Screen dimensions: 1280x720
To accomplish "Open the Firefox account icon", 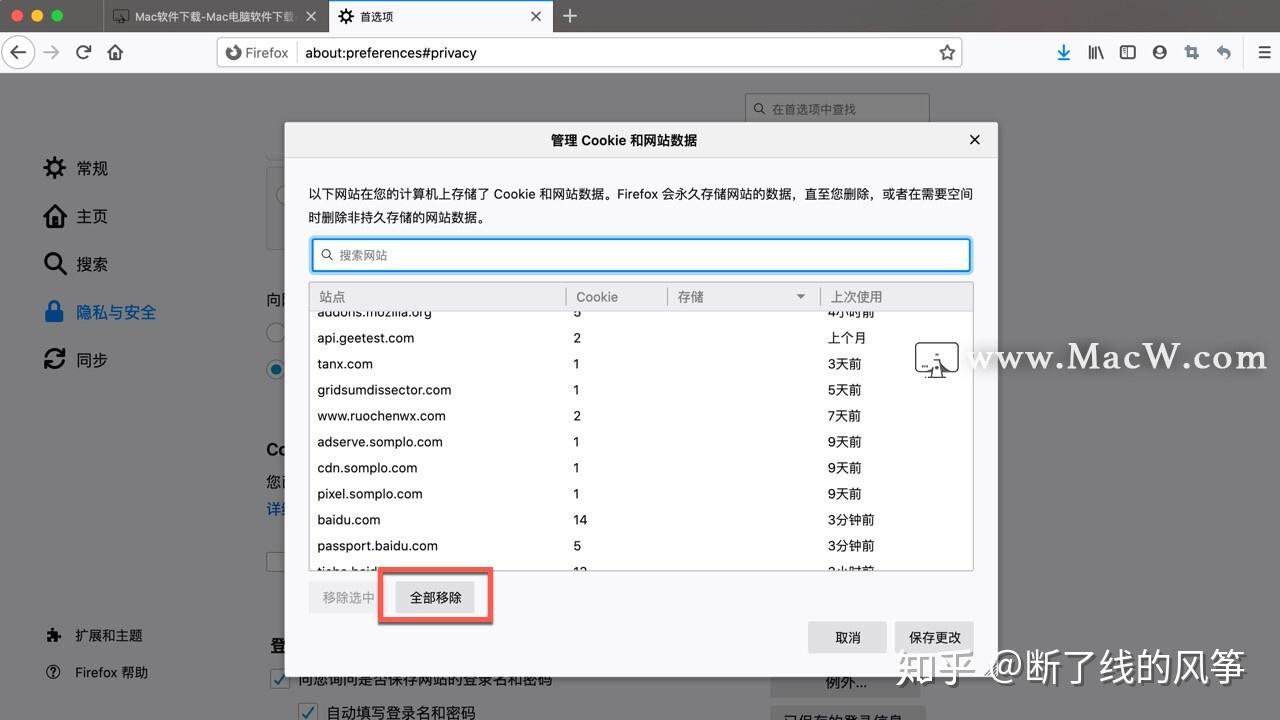I will 1159,52.
